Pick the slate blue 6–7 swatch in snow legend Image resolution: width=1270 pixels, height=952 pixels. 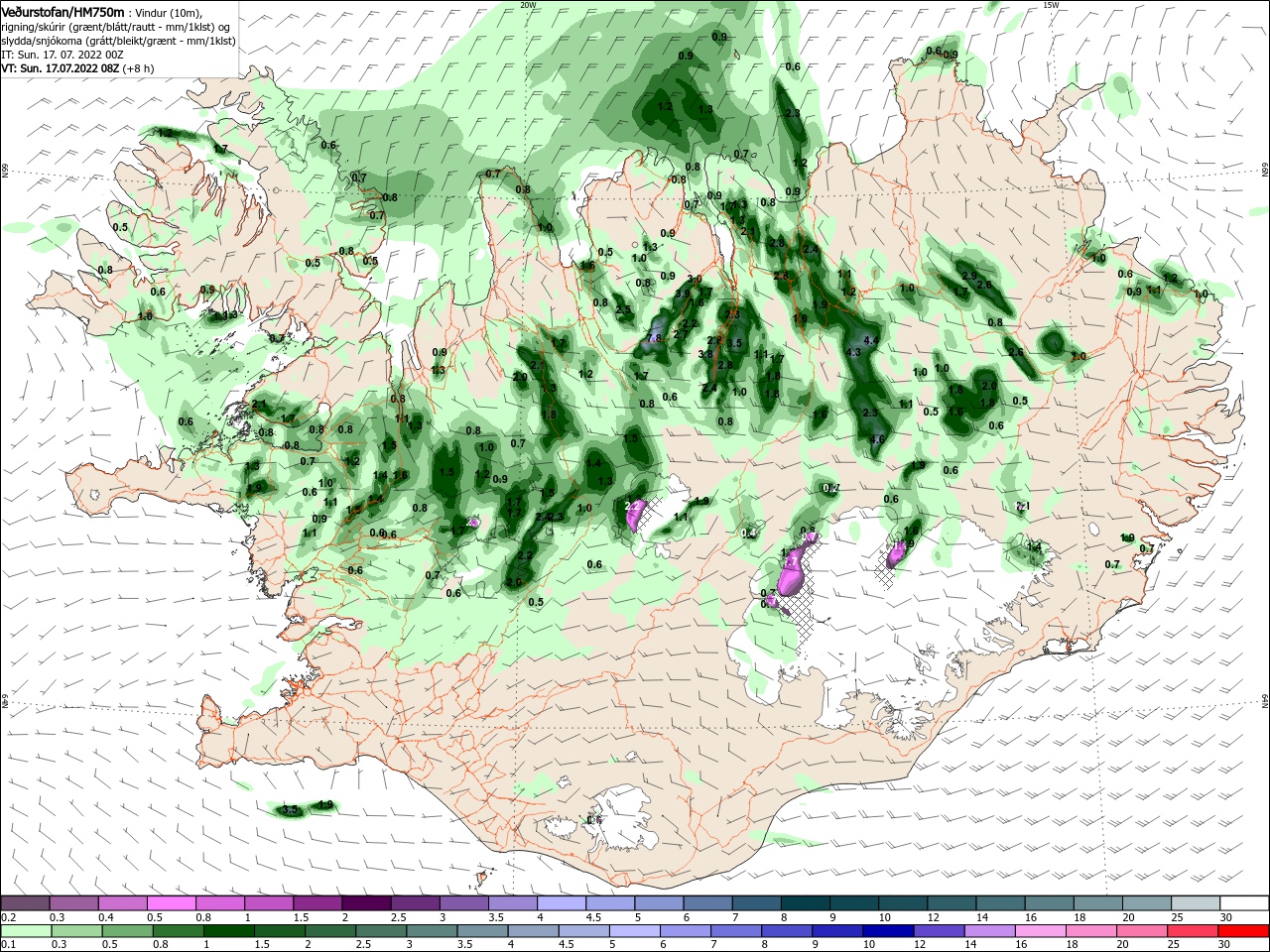pyautogui.click(x=707, y=903)
